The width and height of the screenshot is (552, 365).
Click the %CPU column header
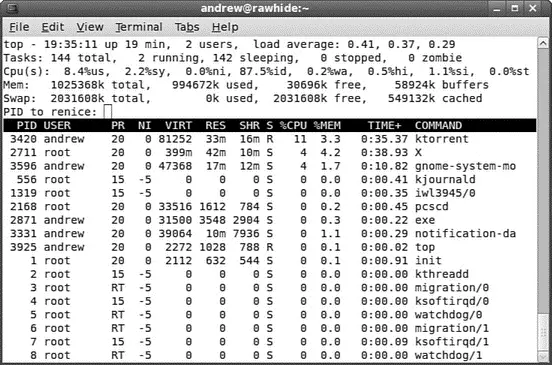(x=293, y=126)
